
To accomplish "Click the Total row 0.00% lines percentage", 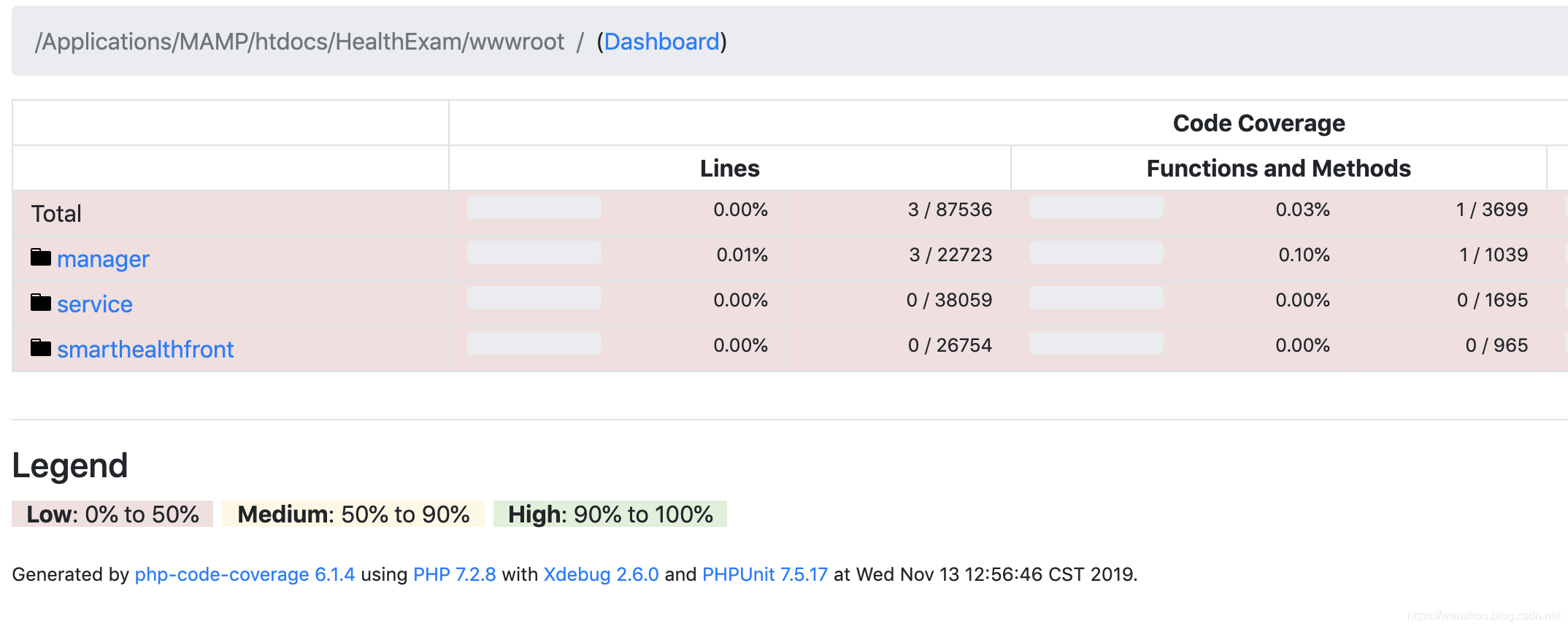I will (x=740, y=209).
